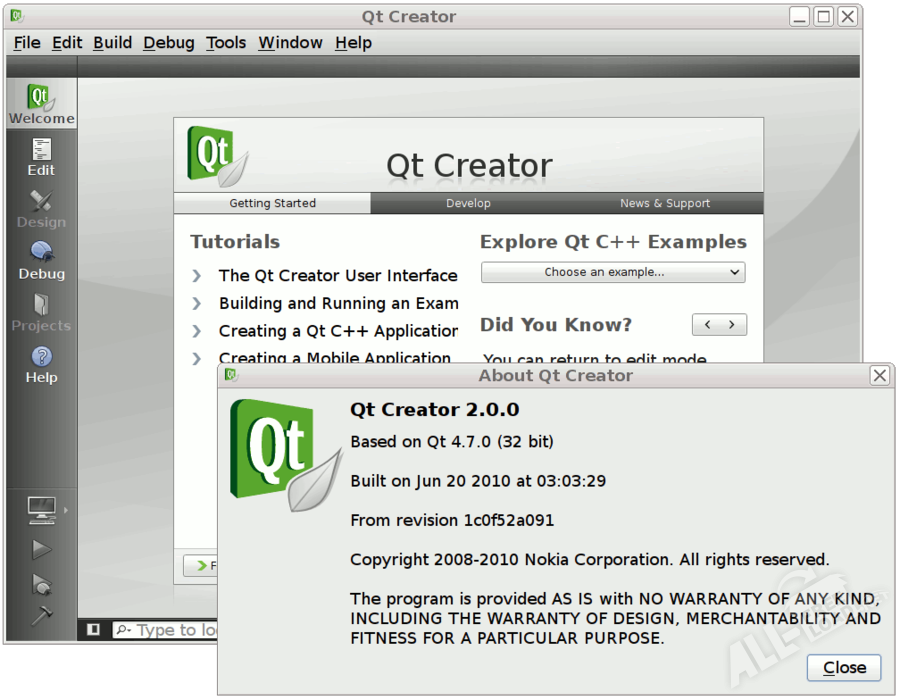This screenshot has width=900, height=700.
Task: Expand The Qt Creator User Interface tutorial
Action: [337, 276]
